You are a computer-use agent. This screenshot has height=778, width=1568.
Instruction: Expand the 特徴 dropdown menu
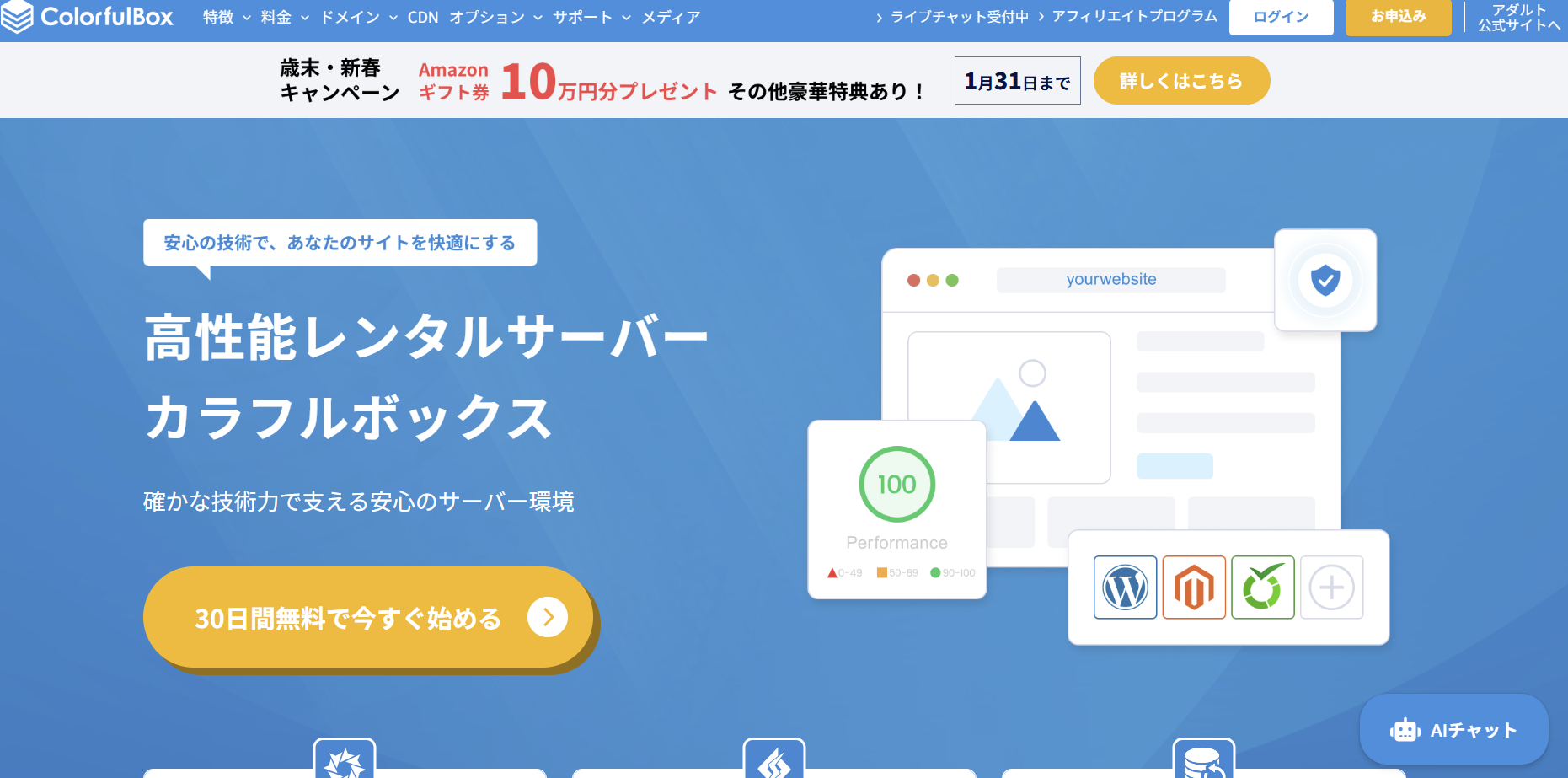click(x=227, y=17)
